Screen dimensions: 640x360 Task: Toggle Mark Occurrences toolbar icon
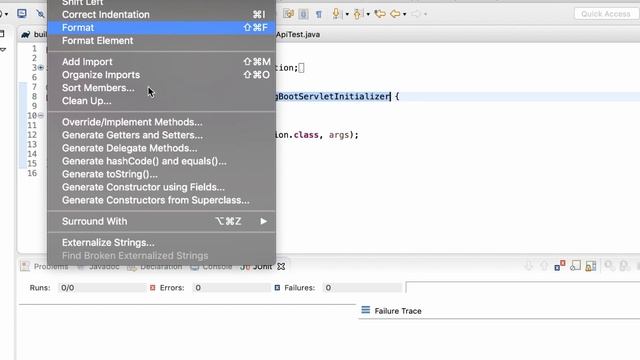(289, 14)
